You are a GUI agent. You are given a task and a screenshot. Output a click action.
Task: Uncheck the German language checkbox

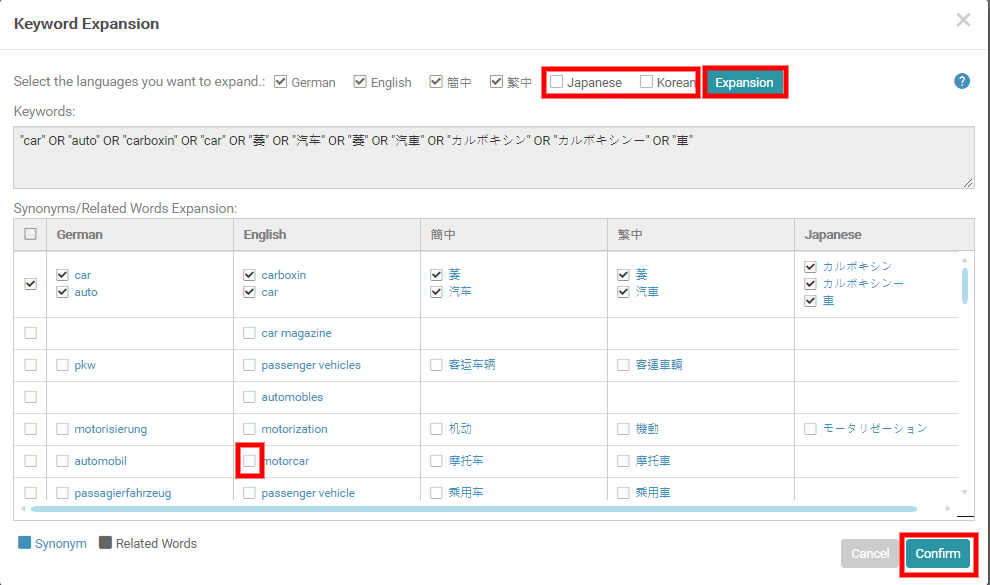click(x=281, y=81)
